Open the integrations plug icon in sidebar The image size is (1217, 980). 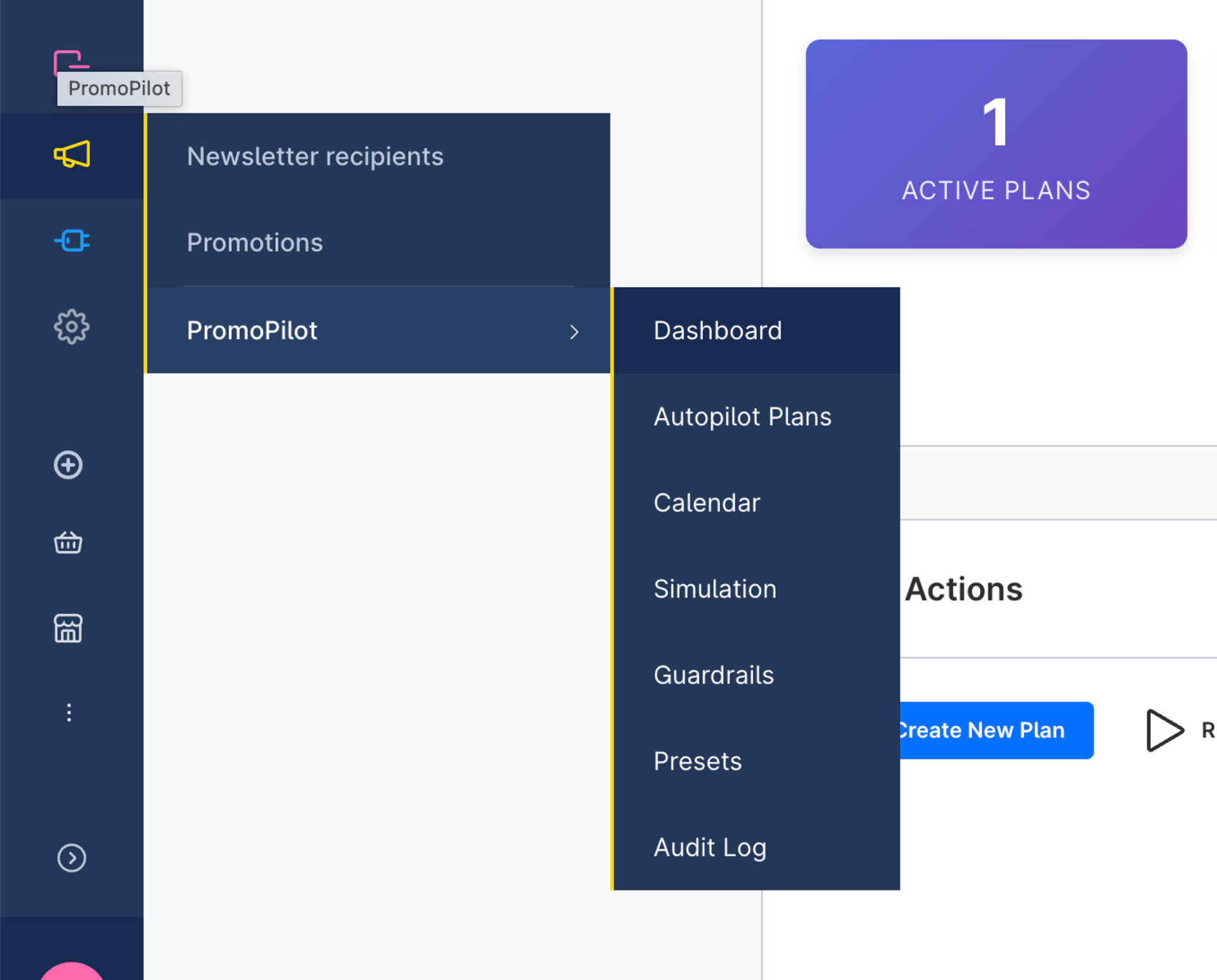pyautogui.click(x=71, y=241)
